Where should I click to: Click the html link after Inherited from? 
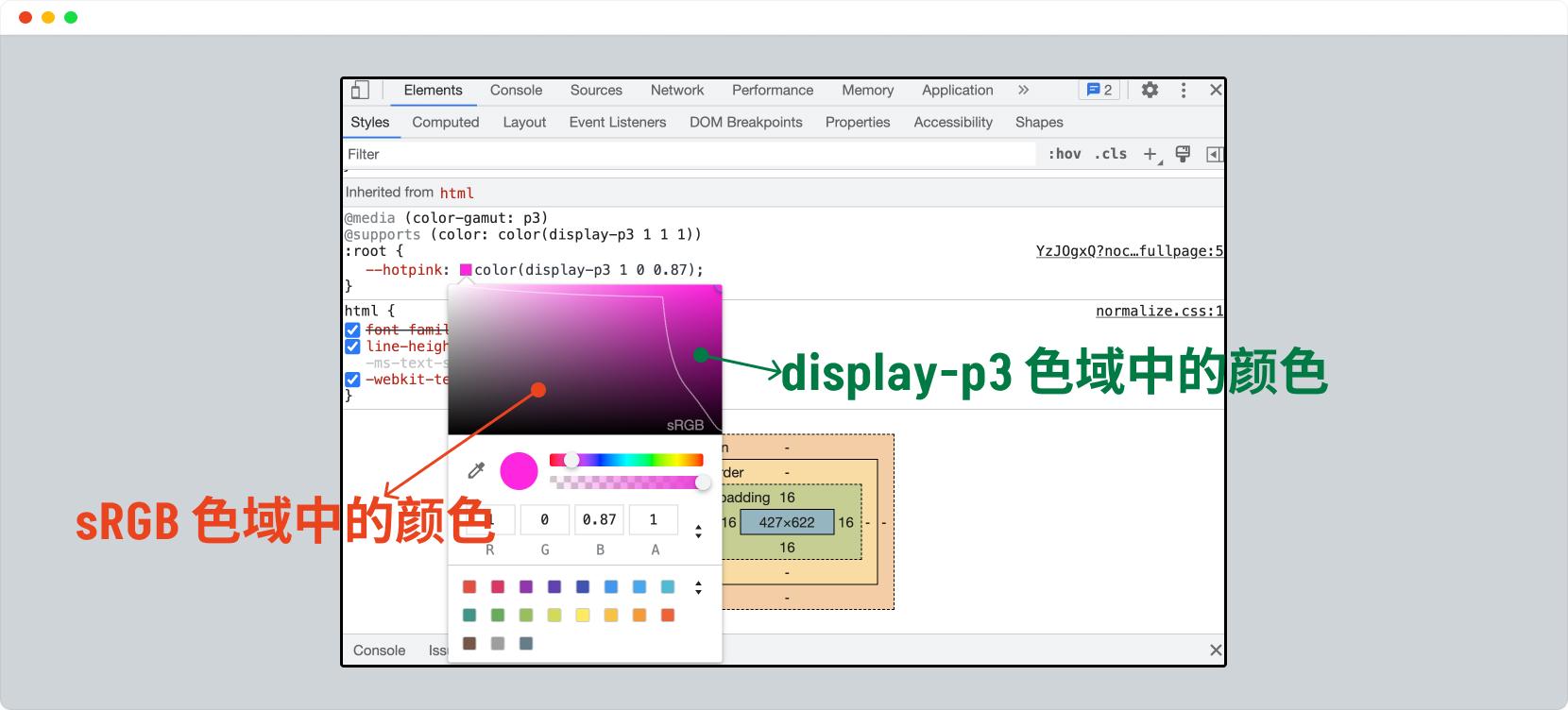[457, 193]
